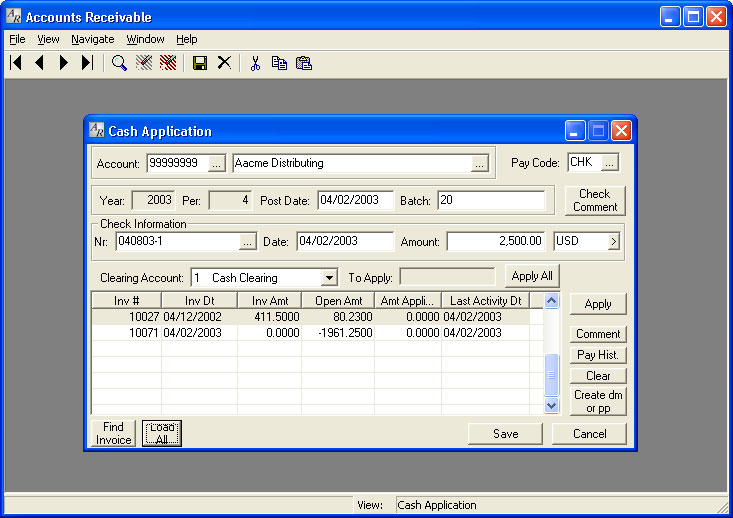This screenshot has width=733, height=518.
Task: Click the red hatched filter icon
Action: [x=168, y=63]
